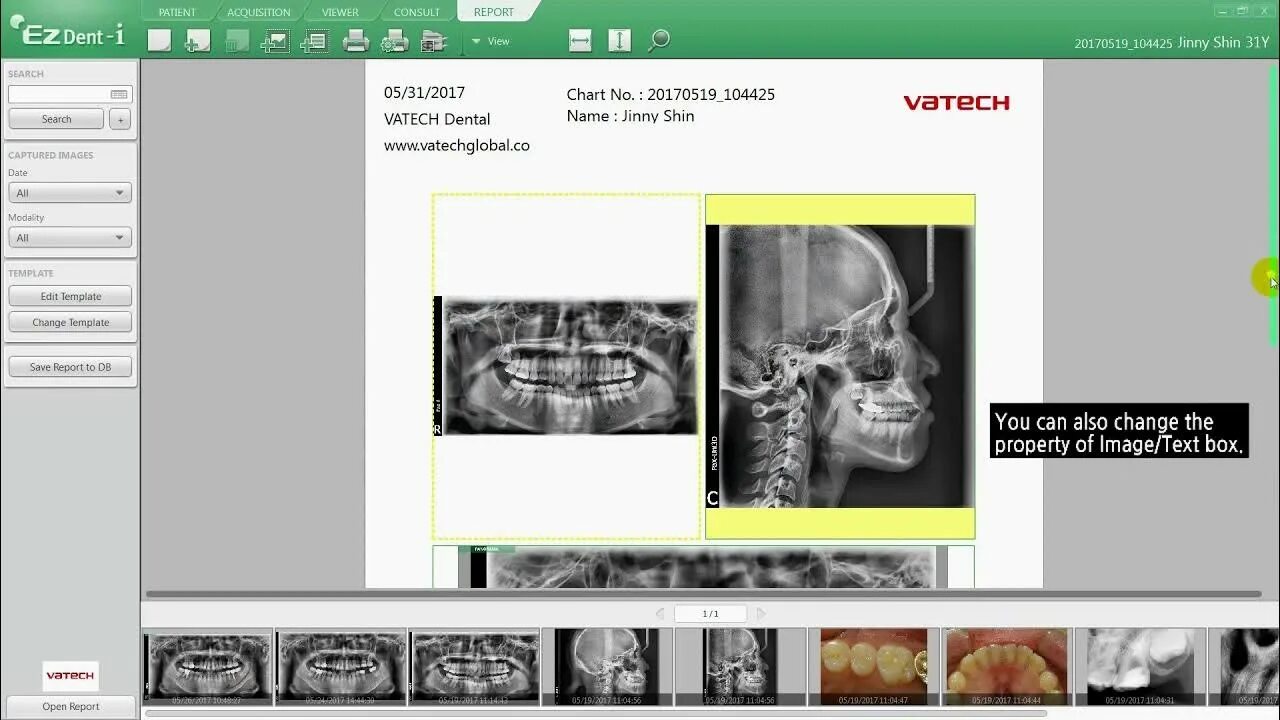Expand the Modality filter dropdown
This screenshot has width=1280, height=720.
tap(70, 238)
